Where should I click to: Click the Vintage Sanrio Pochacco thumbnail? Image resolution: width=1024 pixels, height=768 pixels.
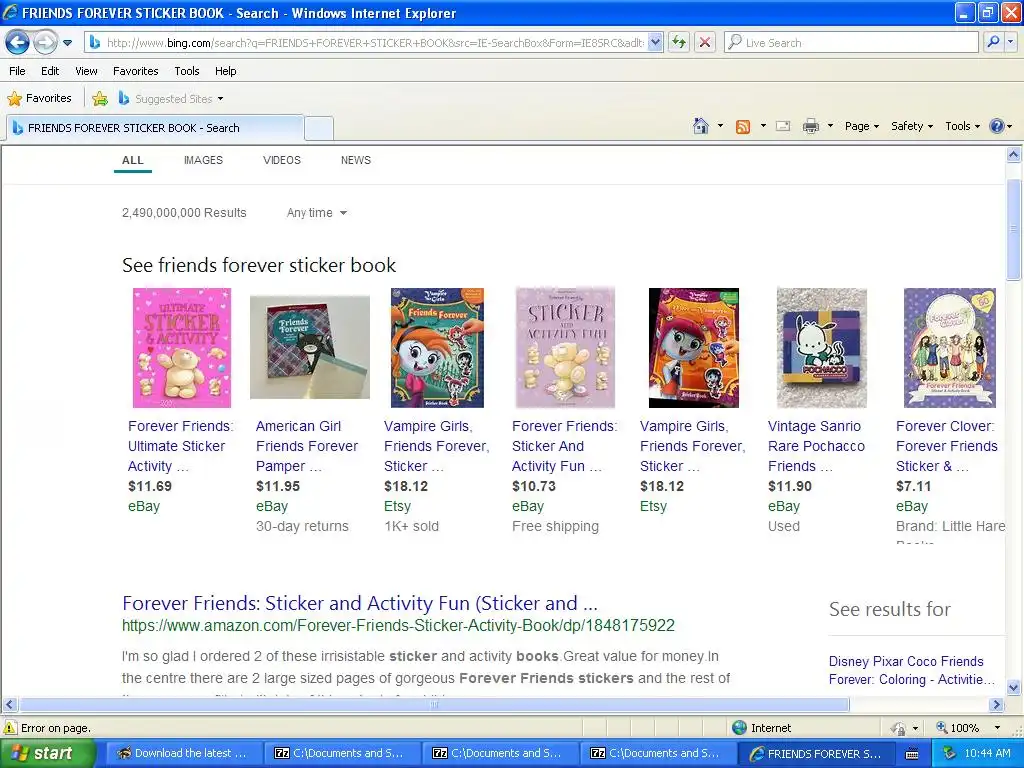point(822,347)
